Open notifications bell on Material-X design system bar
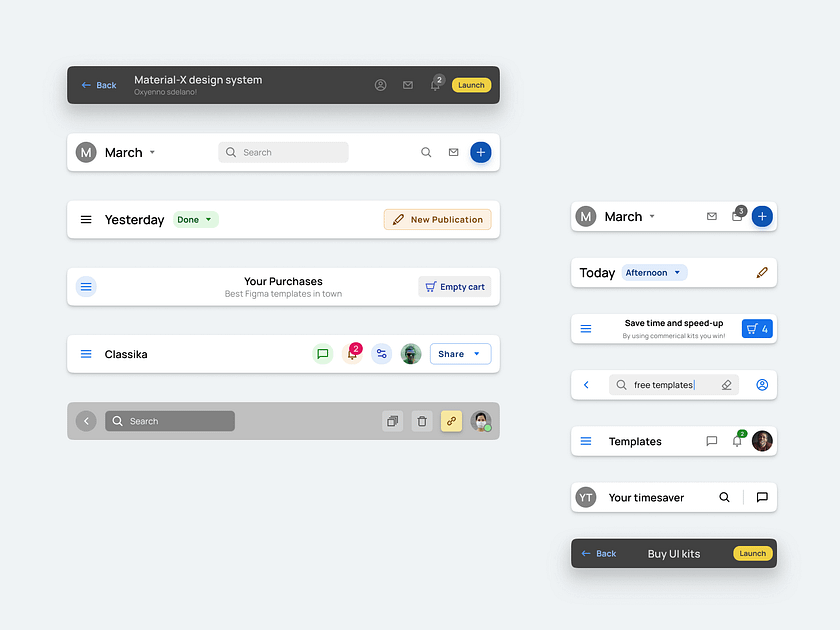Image resolution: width=840 pixels, height=630 pixels. tap(435, 85)
